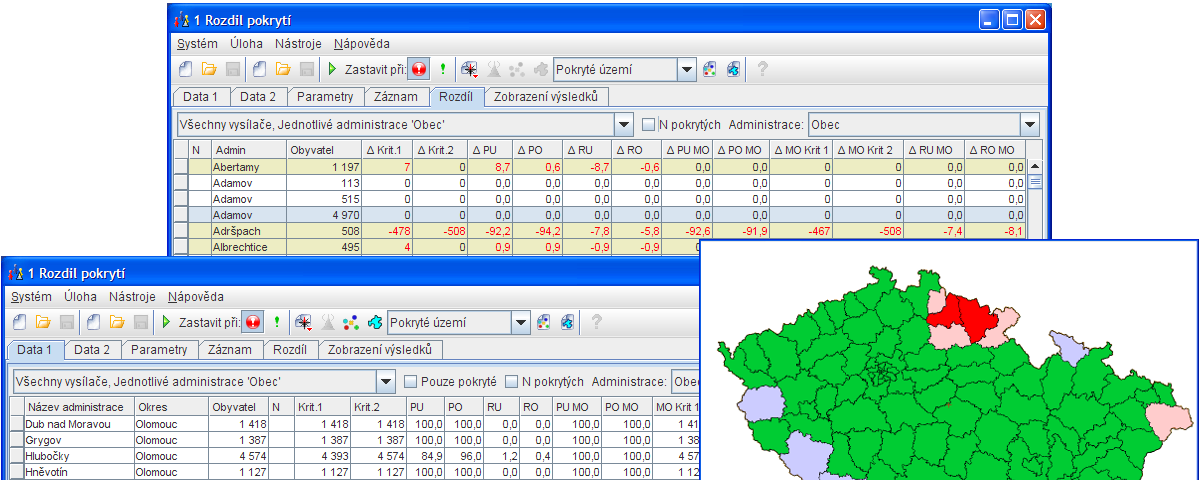The image size is (1200, 480).
Task: Switch to the 'Záznam' tab in the upper window
Action: (395, 97)
